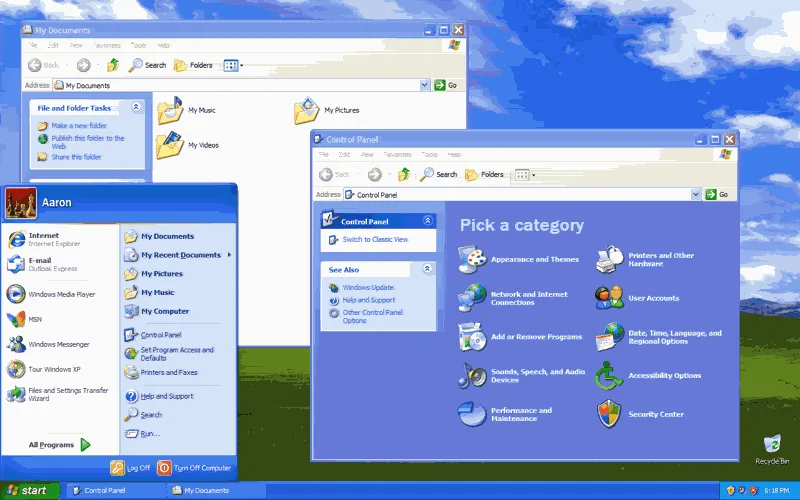Open the User Accounts icon

[x=610, y=298]
